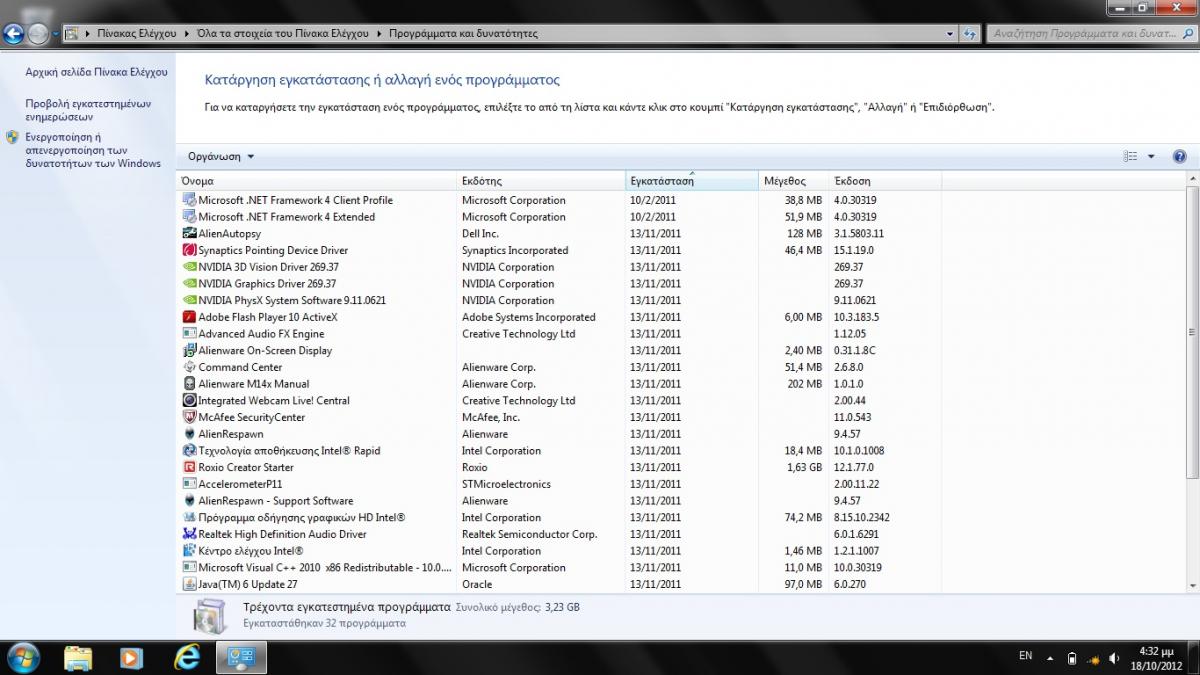Open Αρχική σελίδα Πίνακα Ελέγχου link

96,72
